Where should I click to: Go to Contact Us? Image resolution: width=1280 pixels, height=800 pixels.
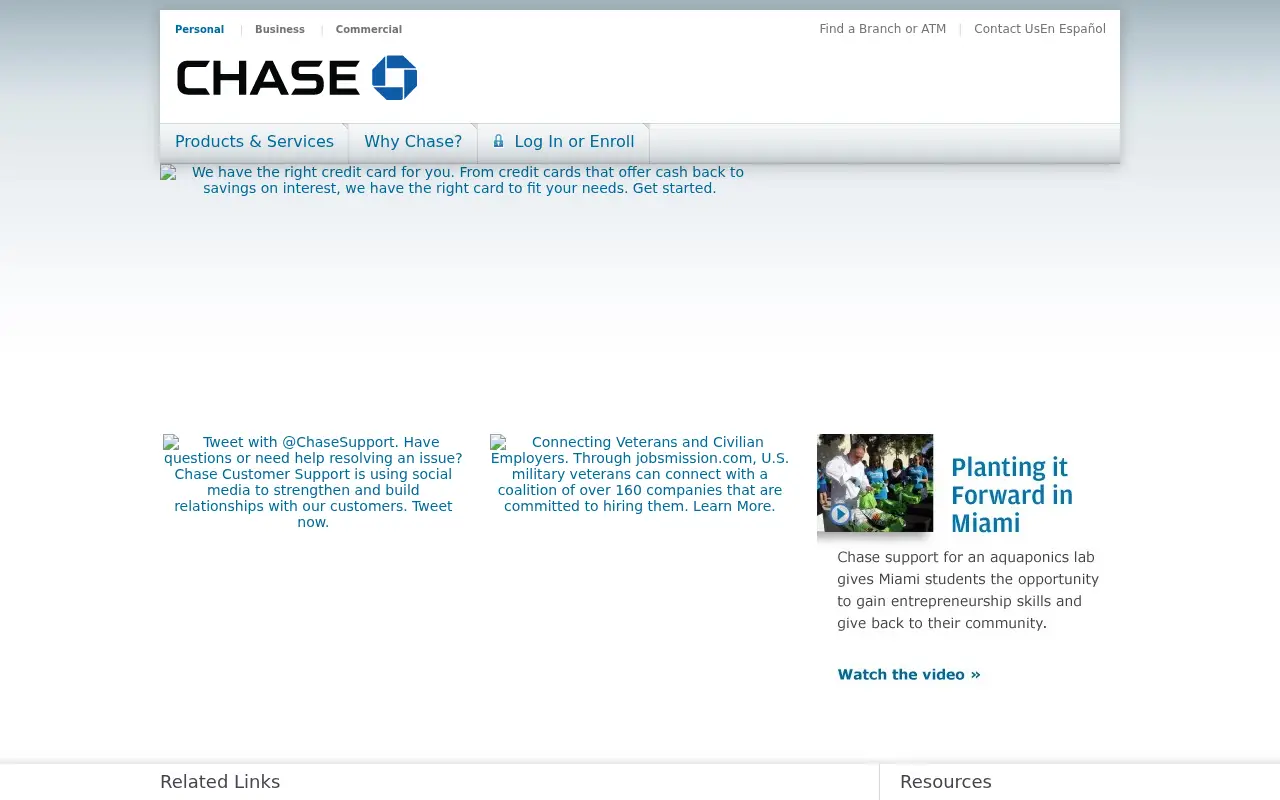(1007, 29)
